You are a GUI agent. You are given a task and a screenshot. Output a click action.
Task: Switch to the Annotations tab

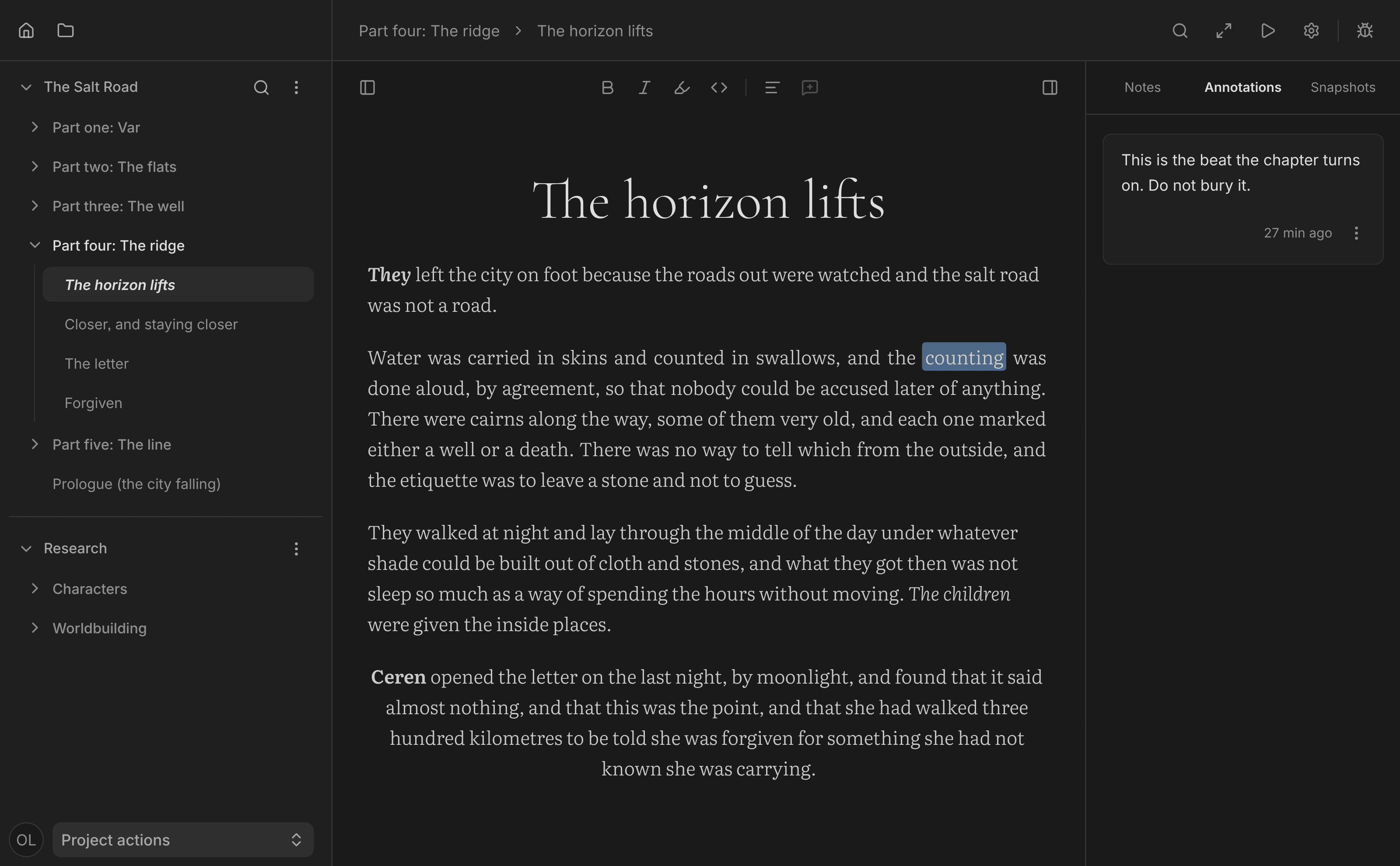tap(1242, 87)
